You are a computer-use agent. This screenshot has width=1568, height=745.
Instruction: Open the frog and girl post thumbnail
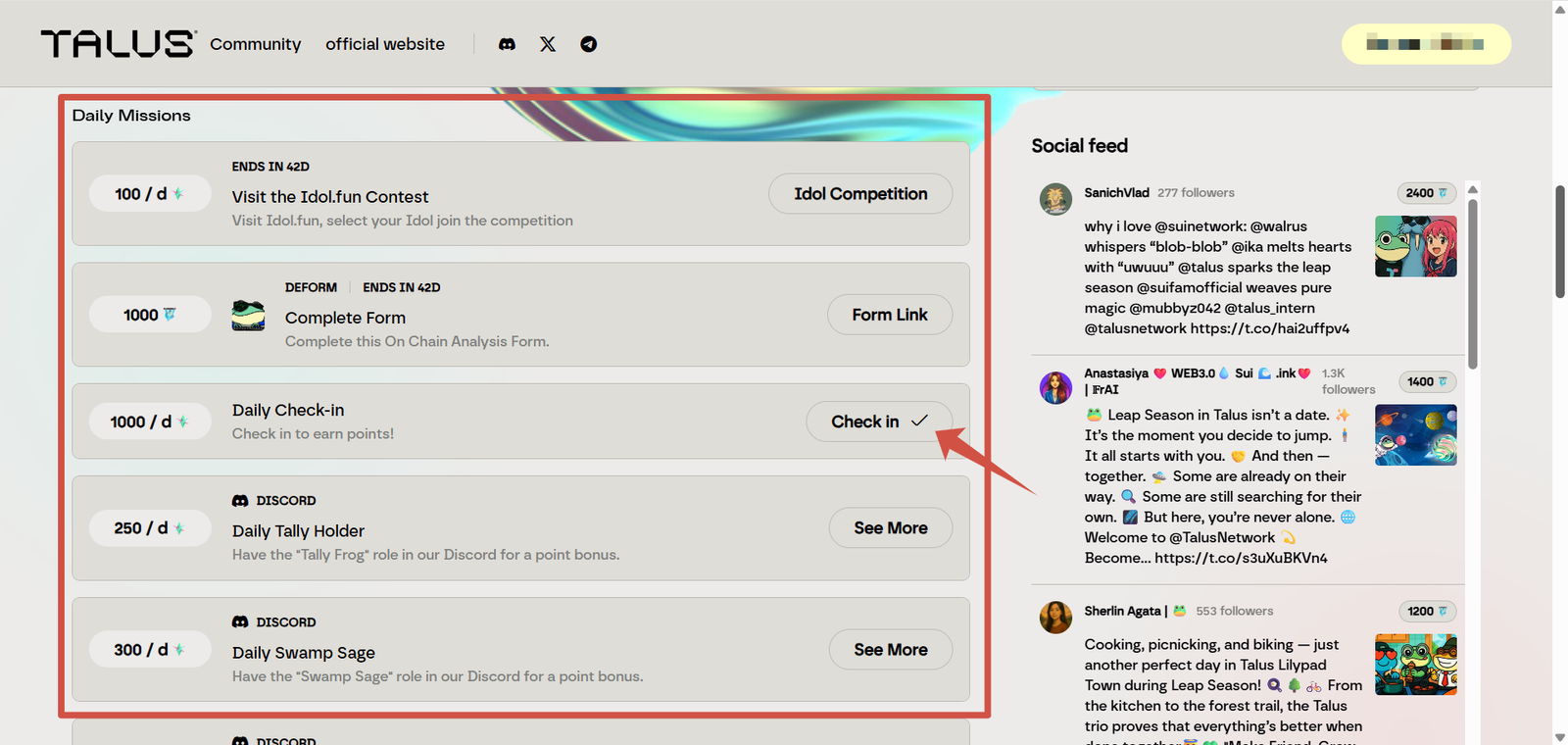1415,246
